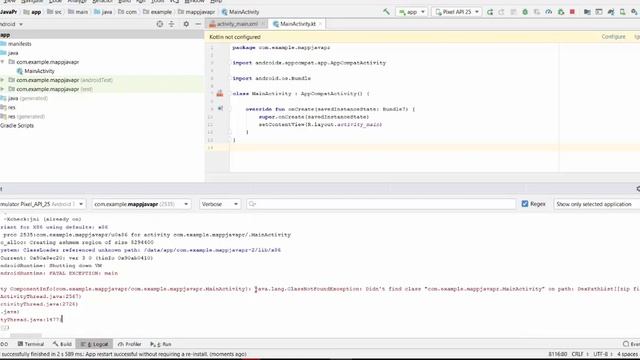
Task: Open the Build tool window tab
Action: tap(62, 344)
